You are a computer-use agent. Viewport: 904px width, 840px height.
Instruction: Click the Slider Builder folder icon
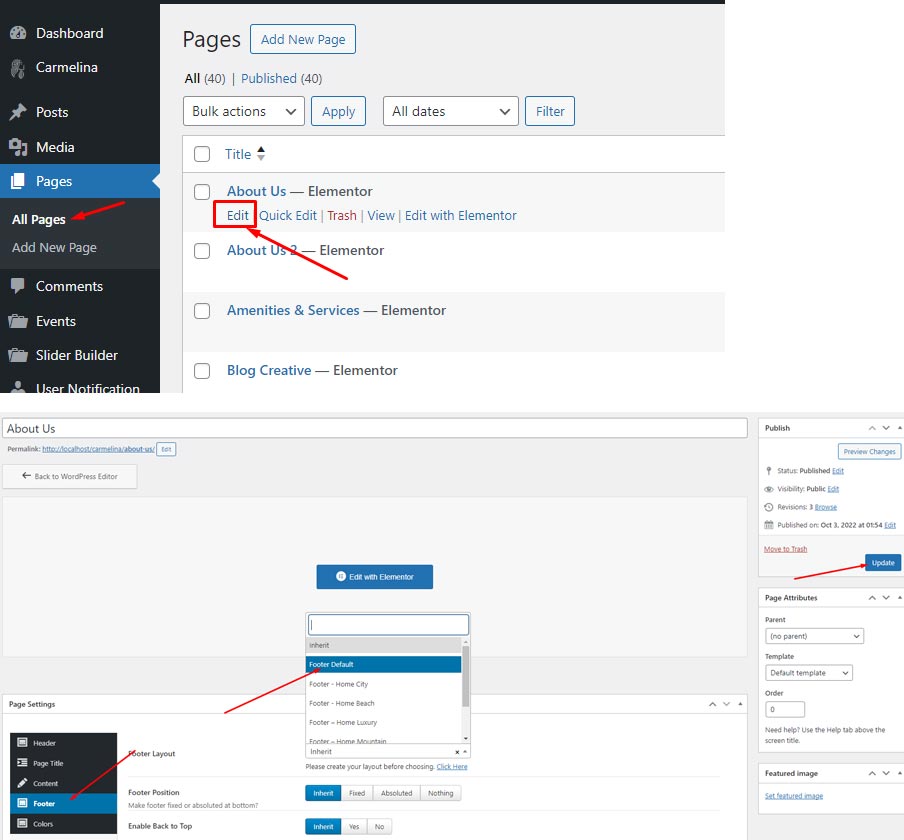18,355
